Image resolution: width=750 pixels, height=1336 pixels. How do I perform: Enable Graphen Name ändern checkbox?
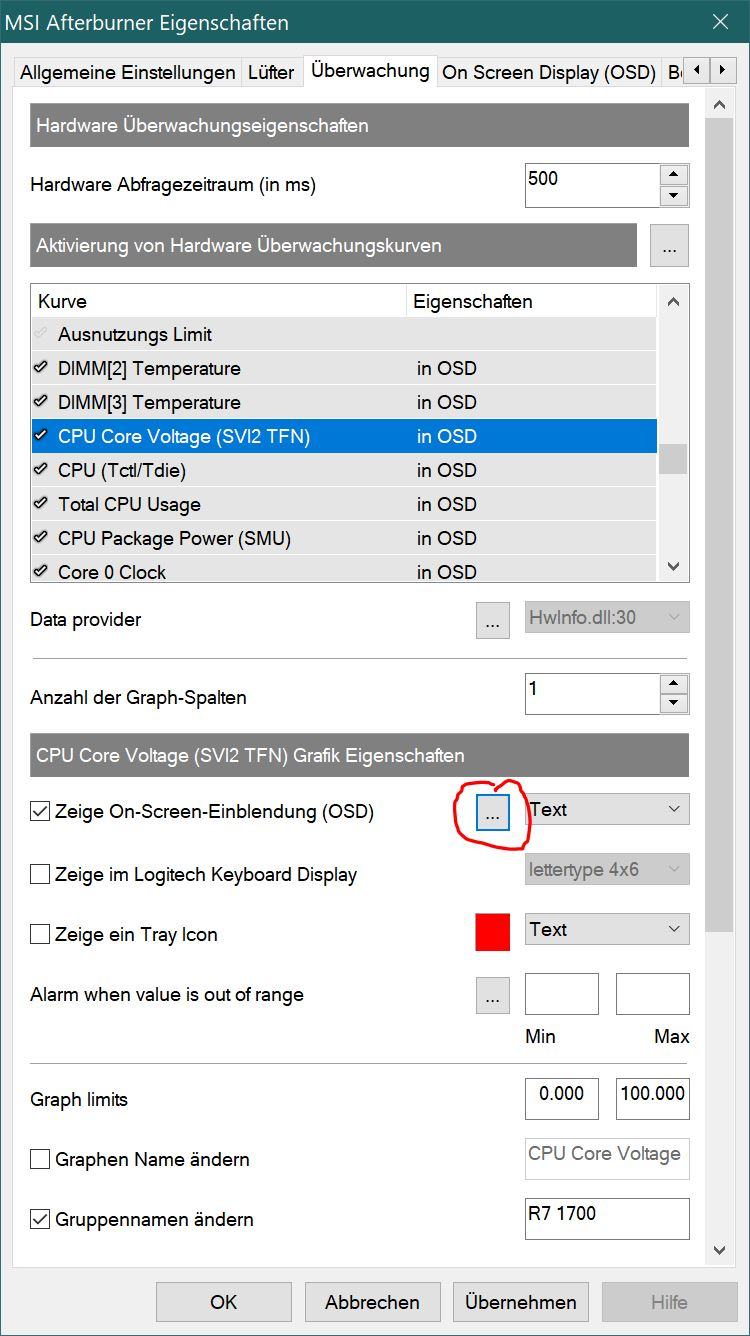click(x=40, y=1160)
